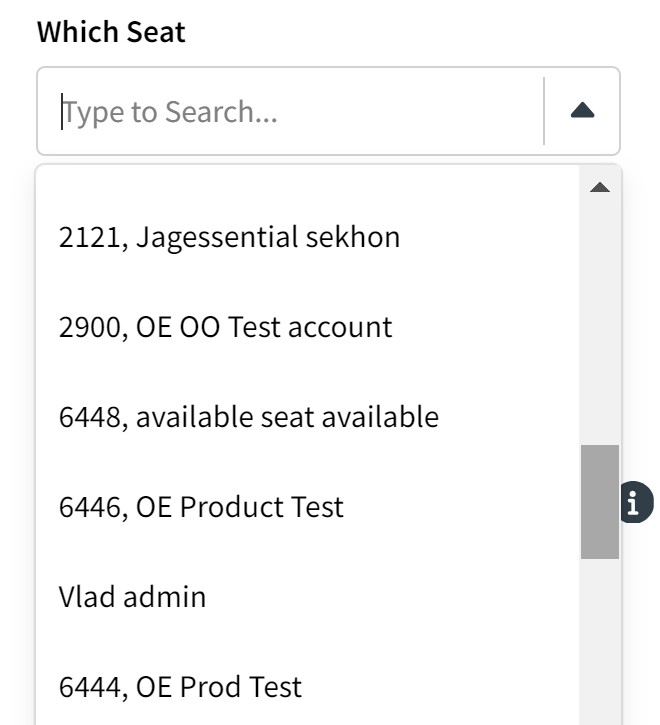This screenshot has width=660, height=725.
Task: Pick 6448, available seat available
Action: tap(248, 416)
